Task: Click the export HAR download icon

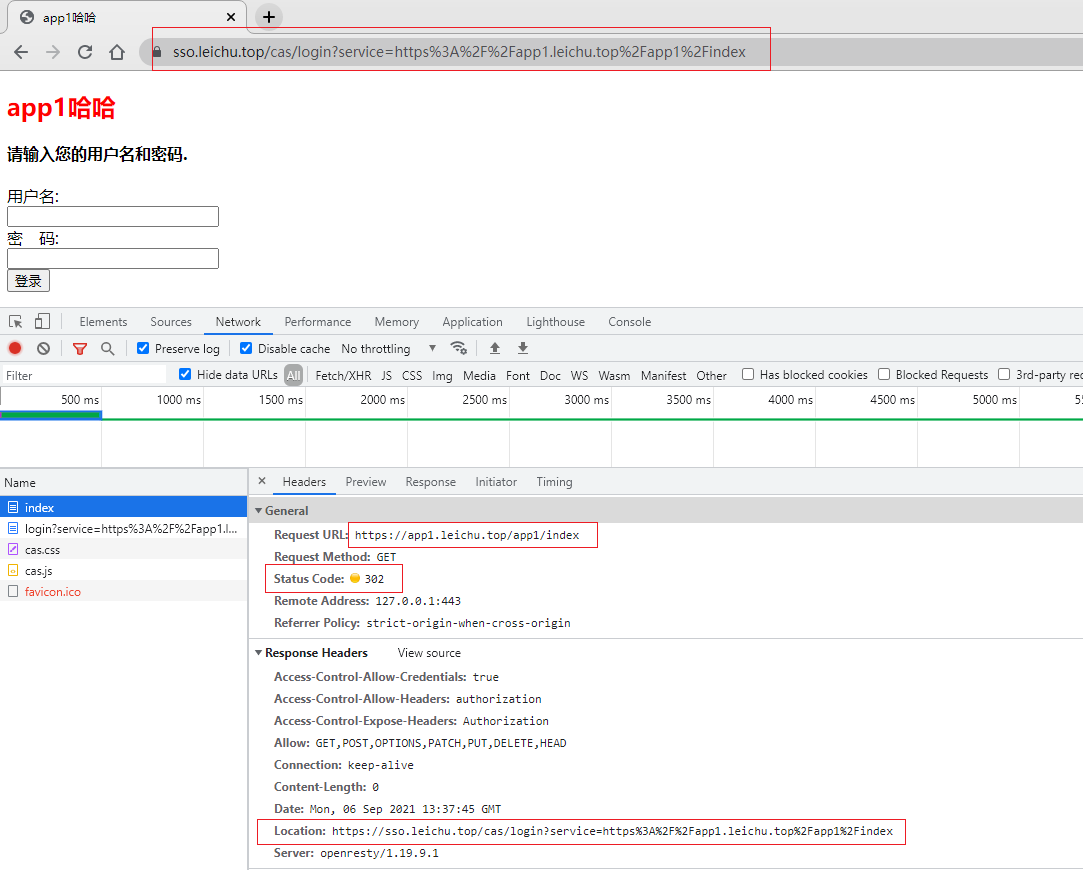Action: pyautogui.click(x=522, y=349)
